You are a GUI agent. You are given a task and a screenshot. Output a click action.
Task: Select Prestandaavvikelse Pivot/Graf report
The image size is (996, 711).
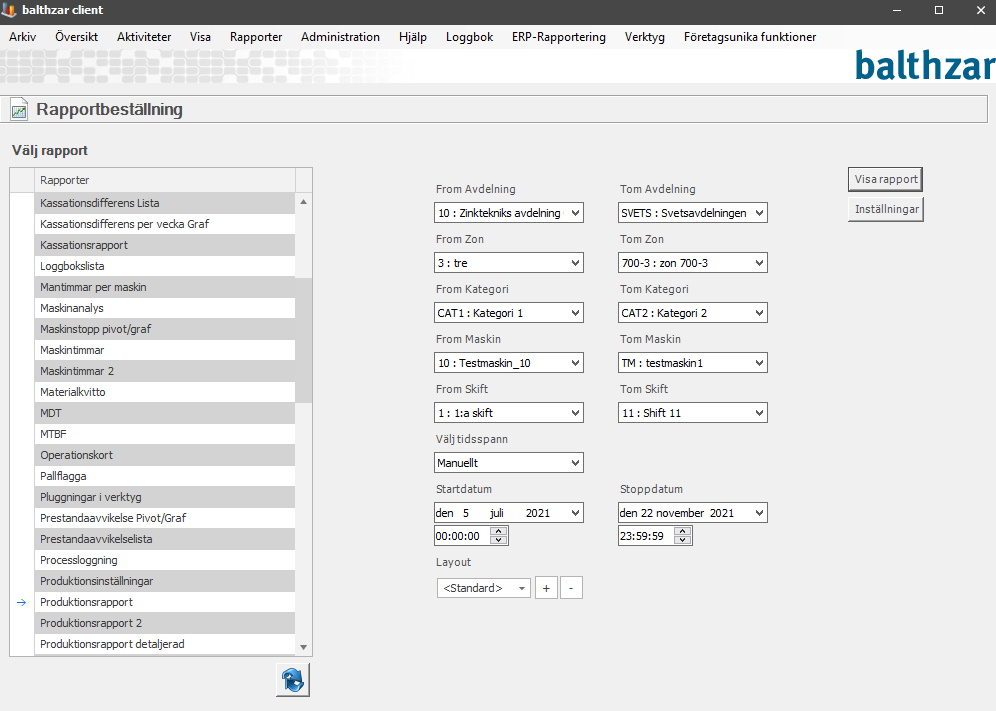tap(165, 518)
